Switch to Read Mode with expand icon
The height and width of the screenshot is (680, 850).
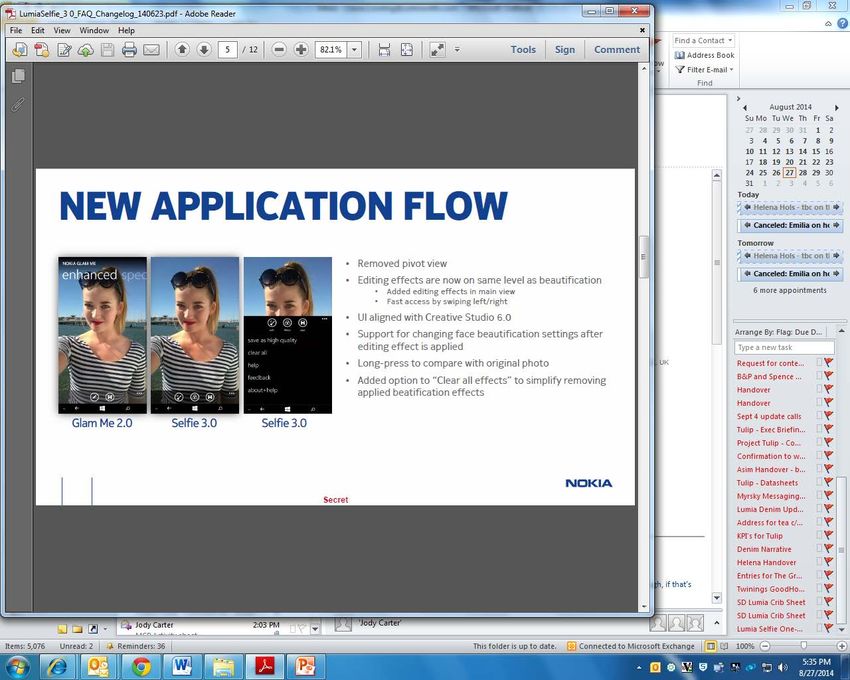(x=437, y=50)
